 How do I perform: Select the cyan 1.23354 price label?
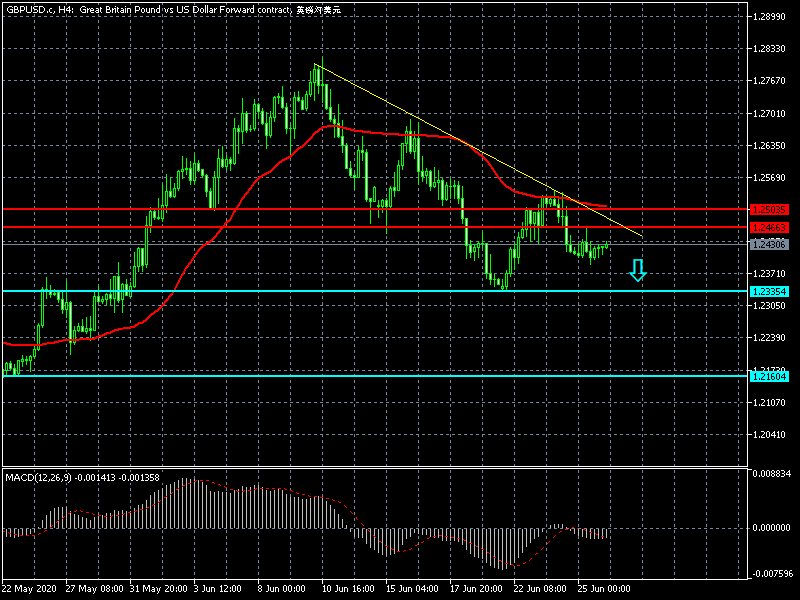pyautogui.click(x=769, y=291)
